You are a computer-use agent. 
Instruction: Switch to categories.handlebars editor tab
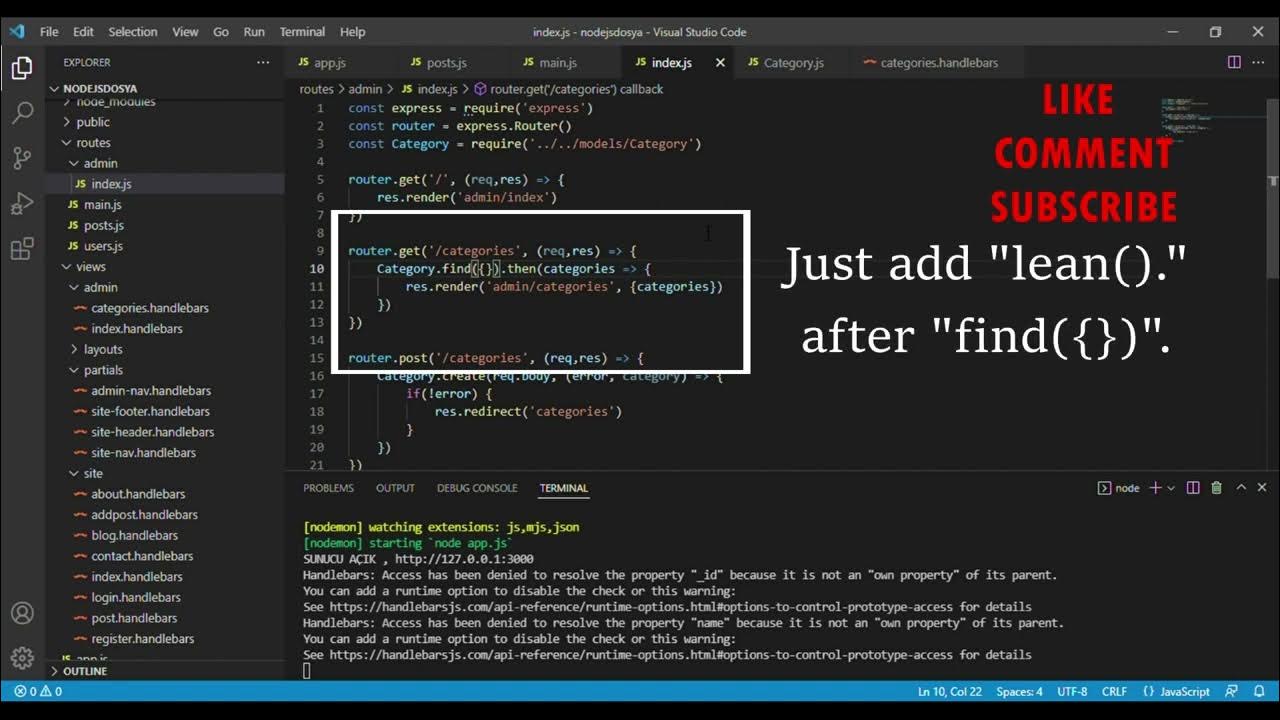939,62
